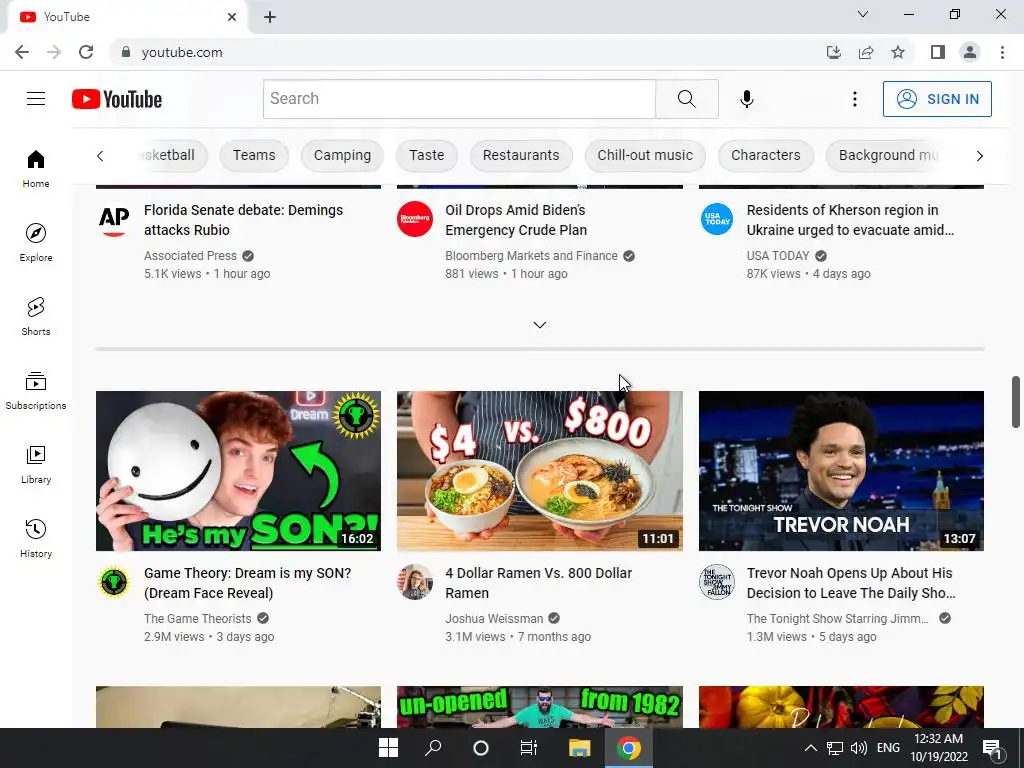1024x768 pixels.
Task: Open Florida Senate debate video title
Action: pyautogui.click(x=244, y=220)
